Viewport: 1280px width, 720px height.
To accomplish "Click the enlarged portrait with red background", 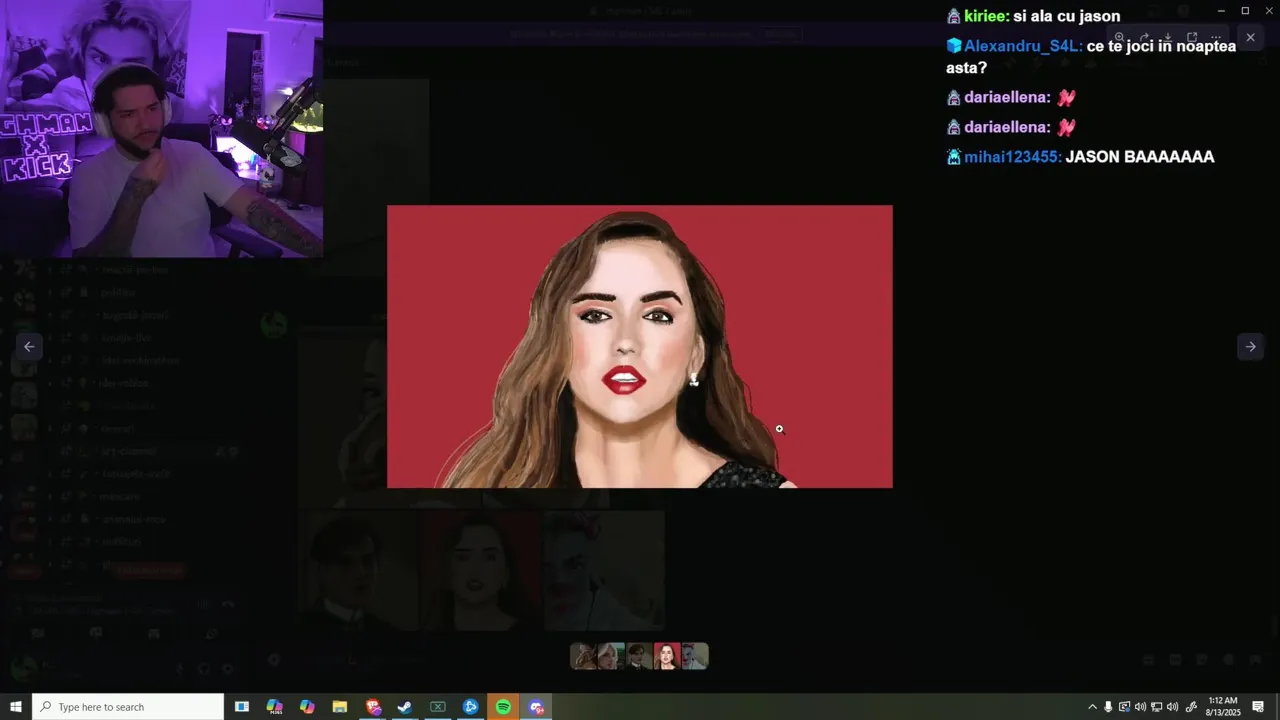I will tap(640, 346).
